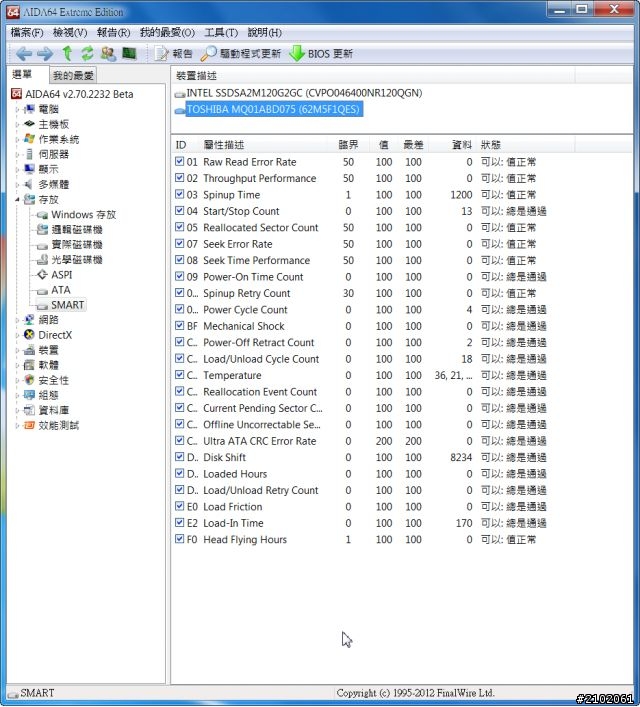
Task: Expand the 效能測試 tree node arrow
Action: pos(17,425)
